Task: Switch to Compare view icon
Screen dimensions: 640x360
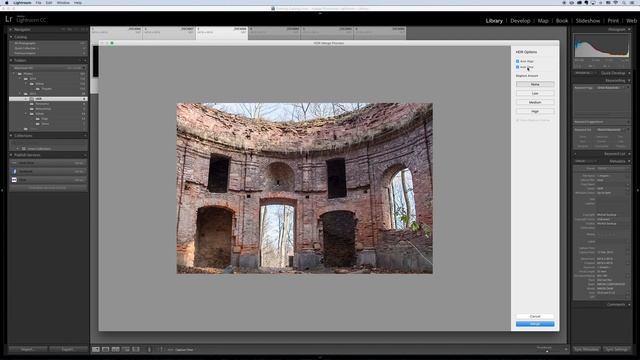Action: (x=116, y=349)
